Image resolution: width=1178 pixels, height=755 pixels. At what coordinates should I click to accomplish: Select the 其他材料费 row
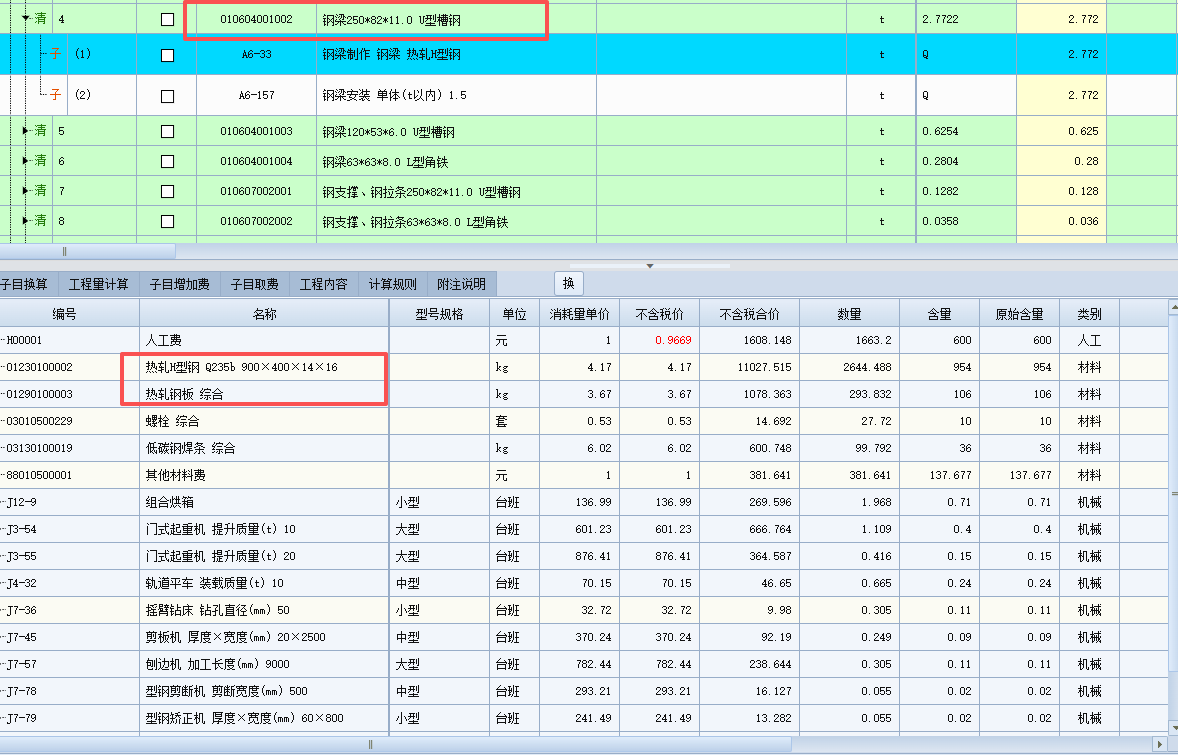coord(584,476)
